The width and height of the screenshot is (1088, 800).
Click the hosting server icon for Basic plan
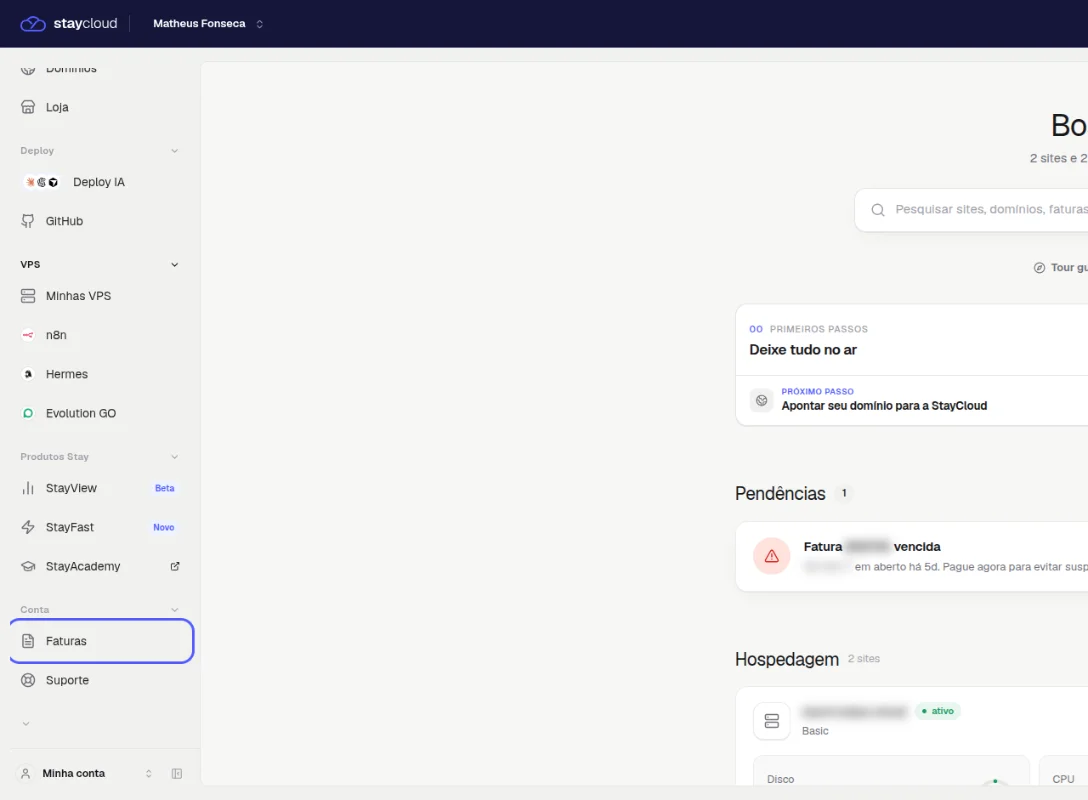click(x=772, y=721)
